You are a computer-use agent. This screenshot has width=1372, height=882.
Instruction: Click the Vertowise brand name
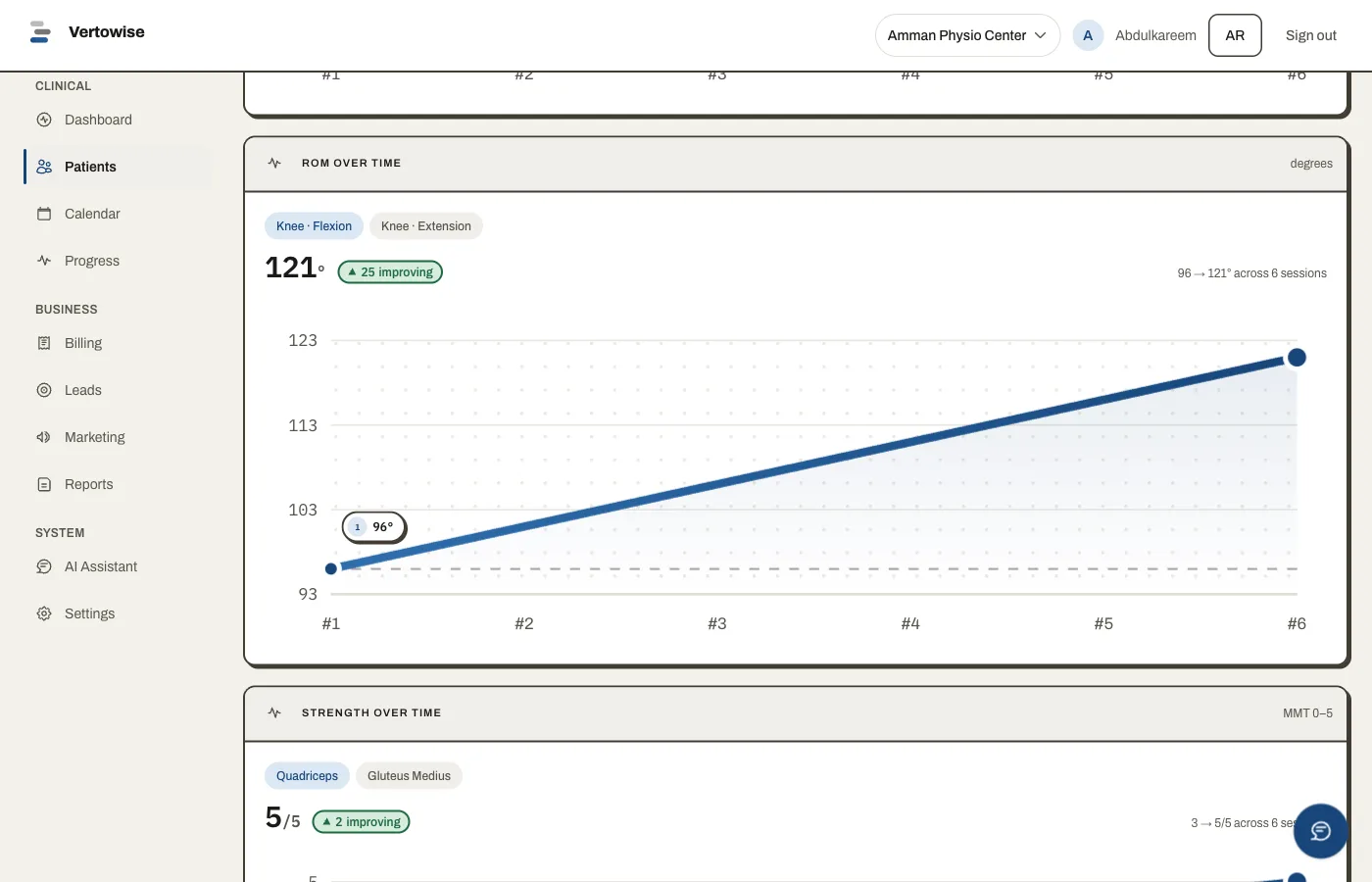(x=107, y=32)
